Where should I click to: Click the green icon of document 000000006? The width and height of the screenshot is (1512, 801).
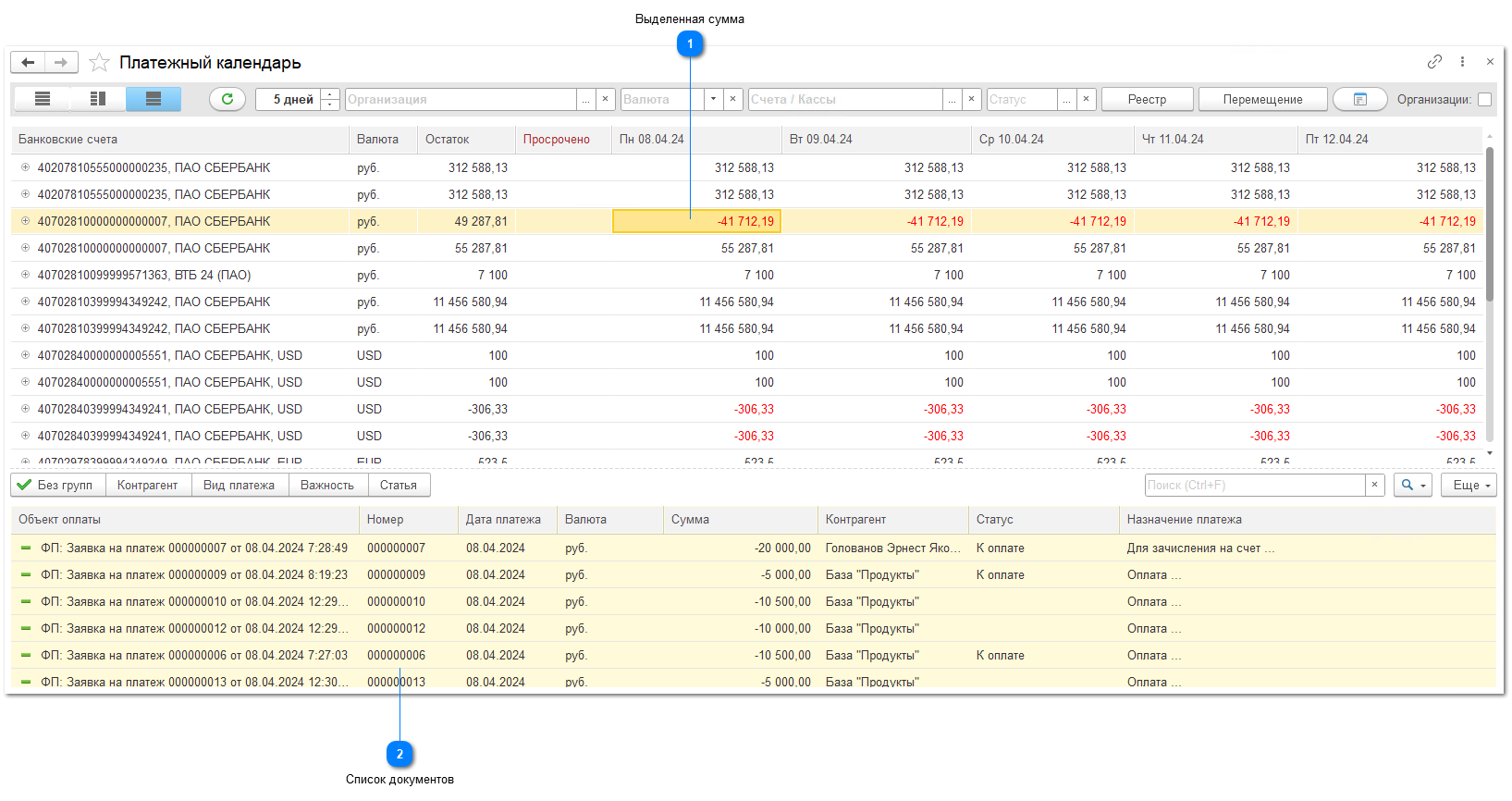pyautogui.click(x=26, y=655)
